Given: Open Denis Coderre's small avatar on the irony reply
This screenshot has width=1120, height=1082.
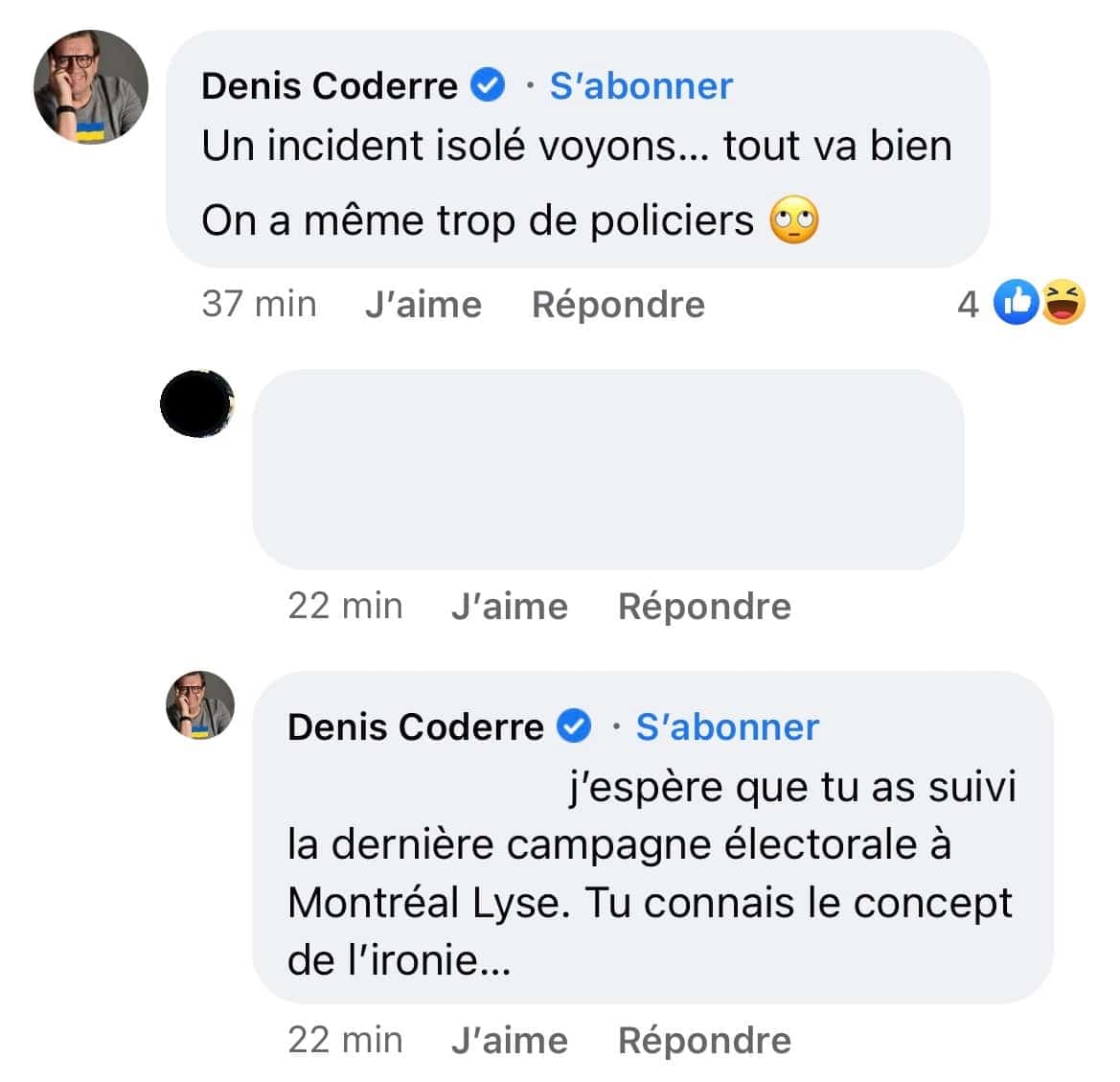Looking at the screenshot, I should [201, 705].
